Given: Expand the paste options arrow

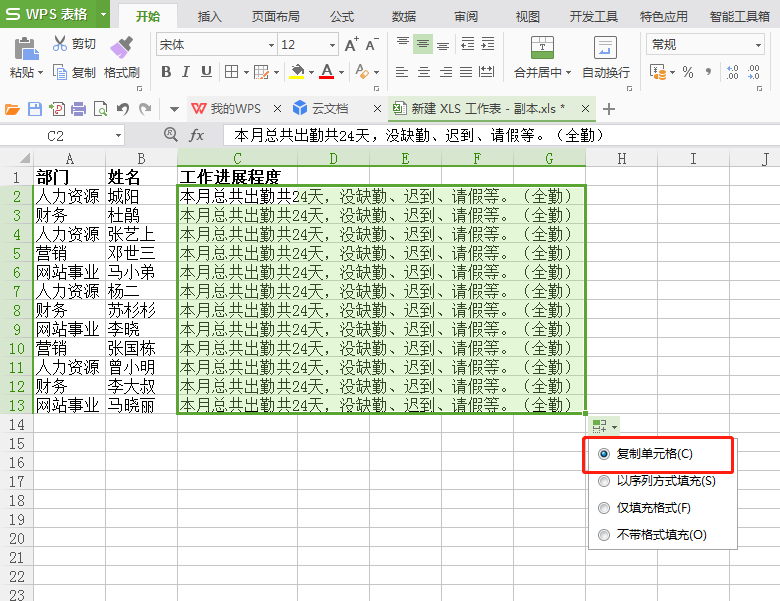Looking at the screenshot, I should point(40,73).
